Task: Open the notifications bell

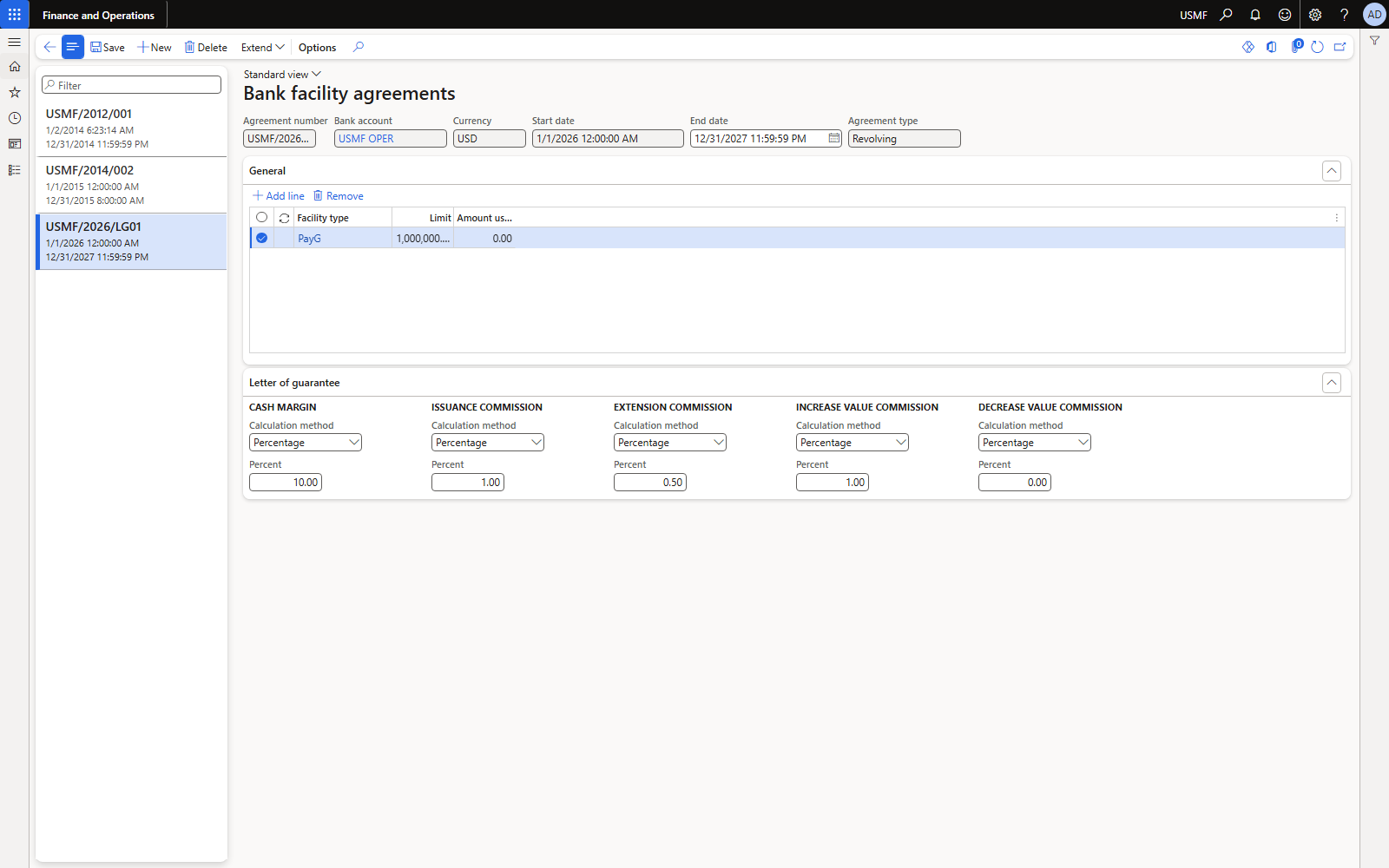Action: tap(1255, 15)
